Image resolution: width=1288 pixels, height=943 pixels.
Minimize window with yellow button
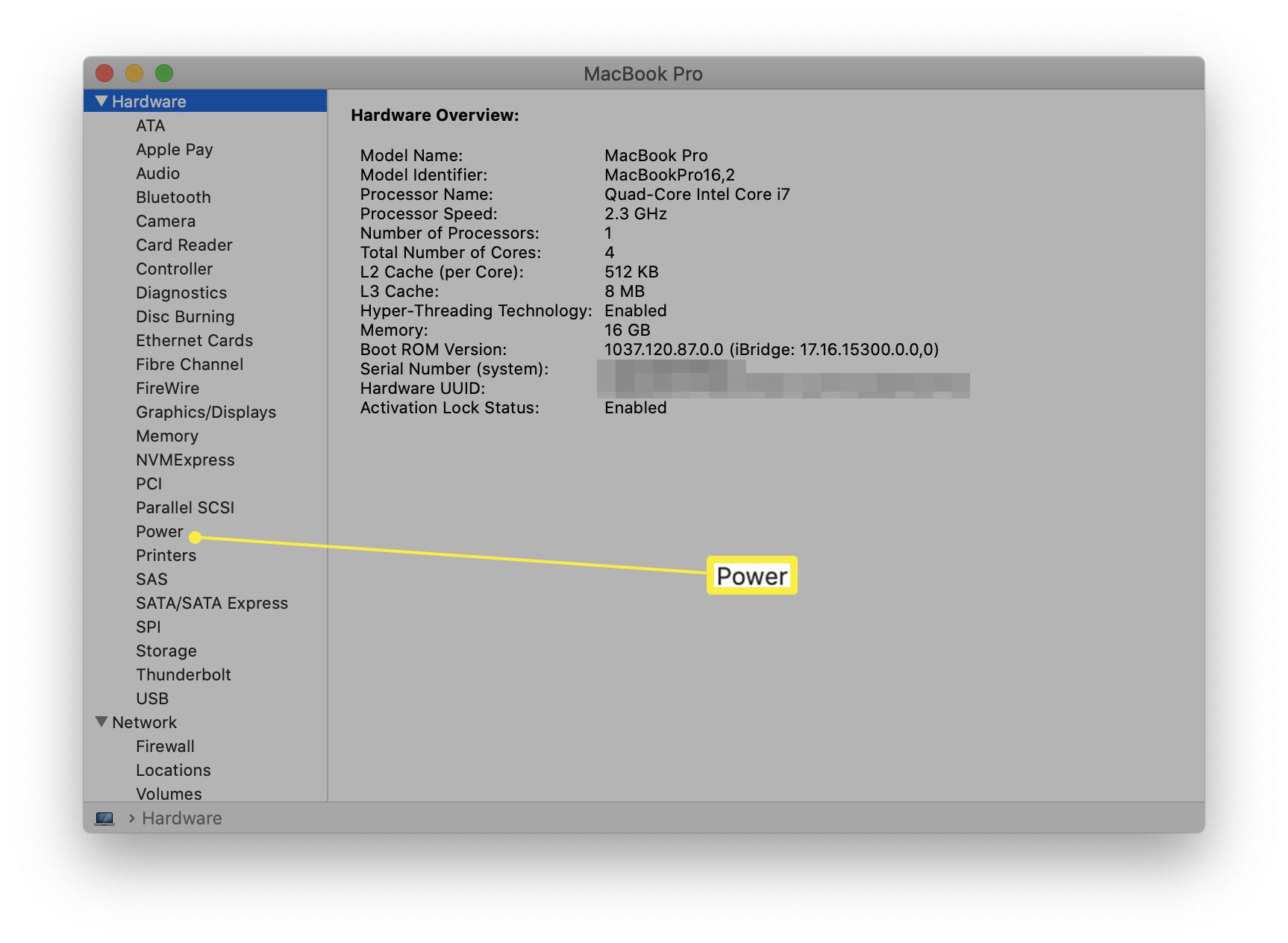pyautogui.click(x=134, y=73)
